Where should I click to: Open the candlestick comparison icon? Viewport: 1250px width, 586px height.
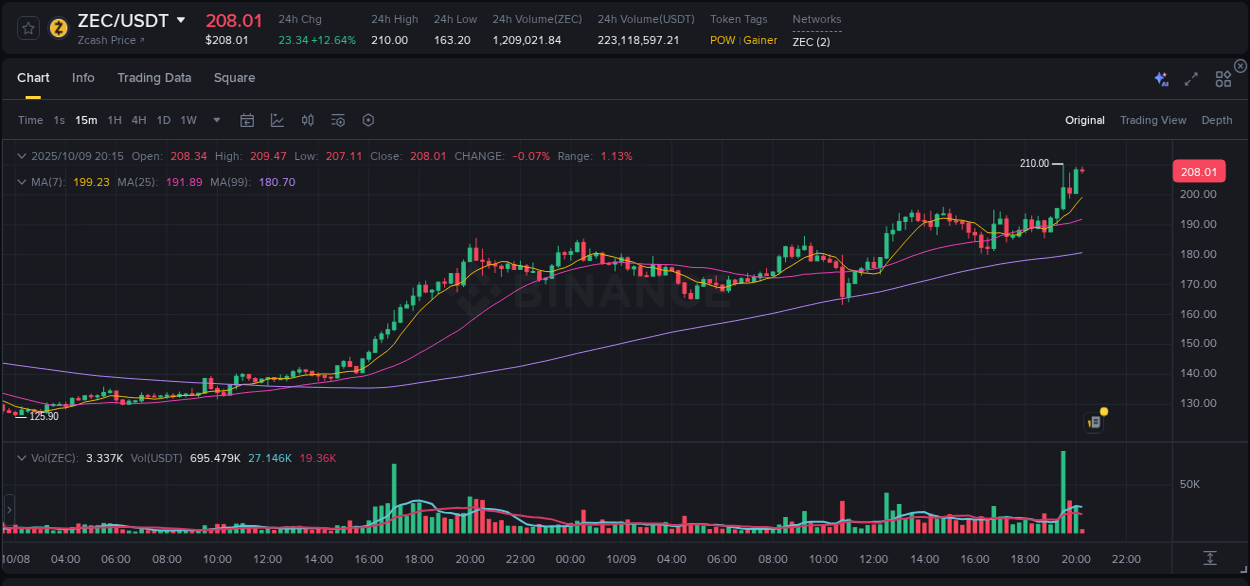[x=307, y=120]
